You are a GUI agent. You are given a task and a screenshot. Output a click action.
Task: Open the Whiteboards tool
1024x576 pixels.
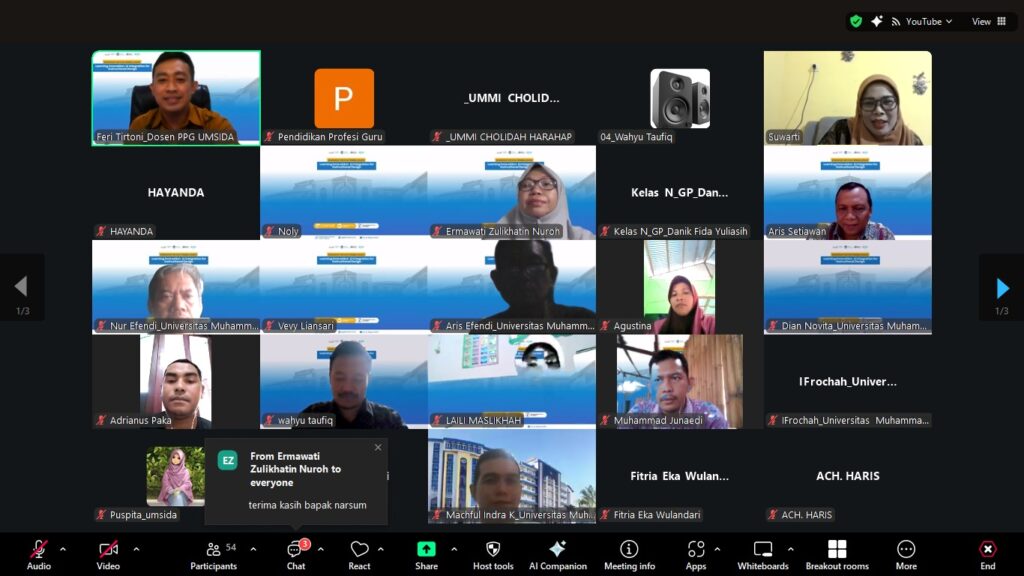coord(763,553)
